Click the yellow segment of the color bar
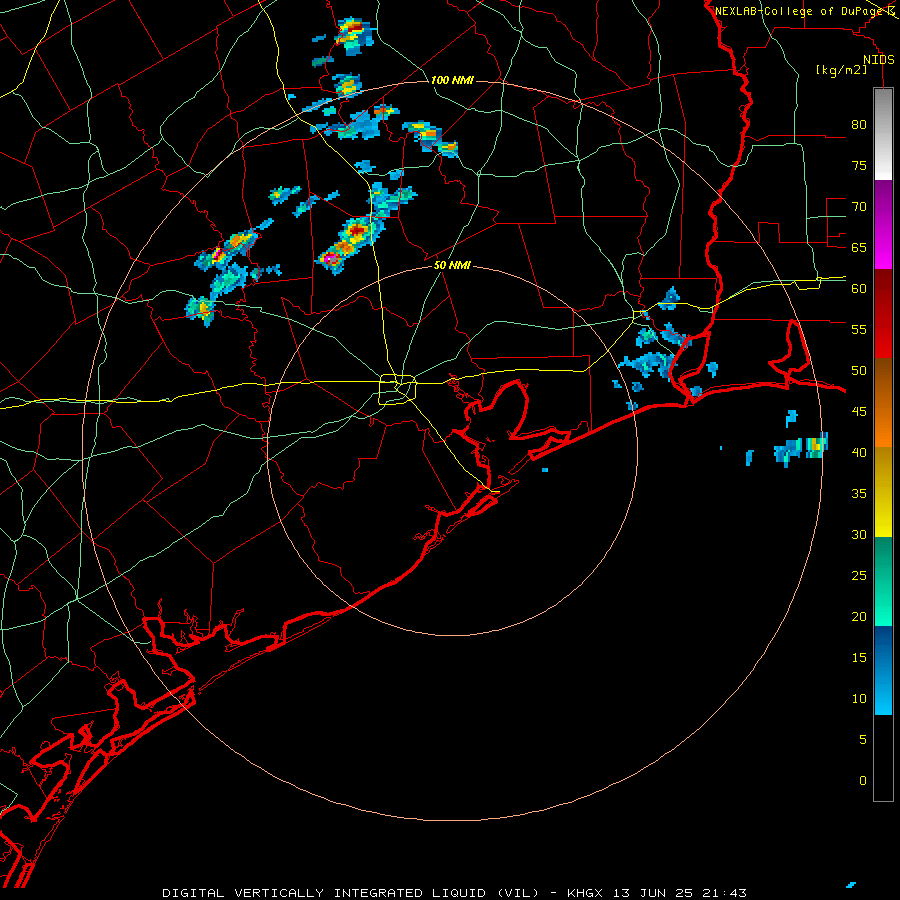This screenshot has height=900, width=900. tap(883, 492)
